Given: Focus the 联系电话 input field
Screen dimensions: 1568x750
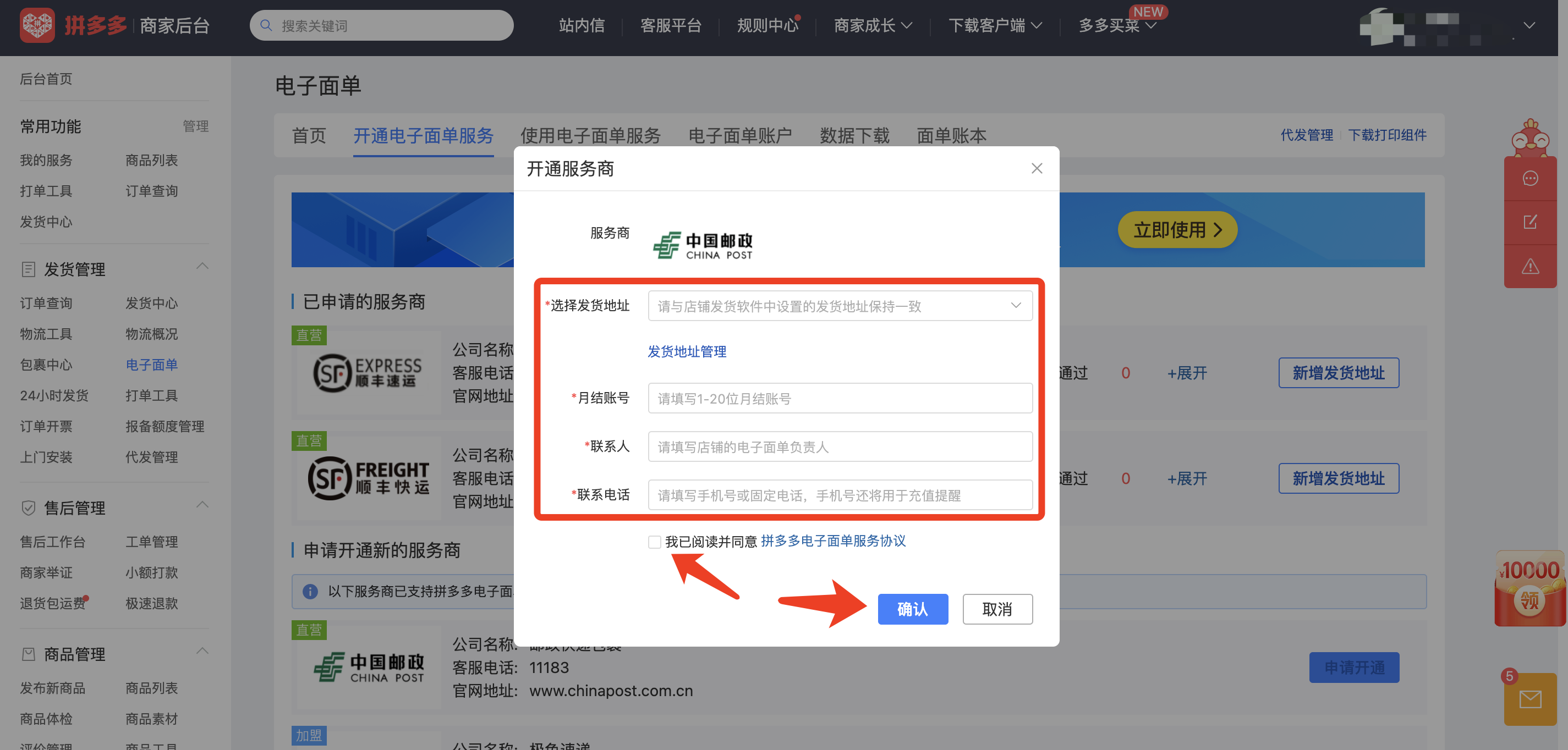Looking at the screenshot, I should coord(840,495).
